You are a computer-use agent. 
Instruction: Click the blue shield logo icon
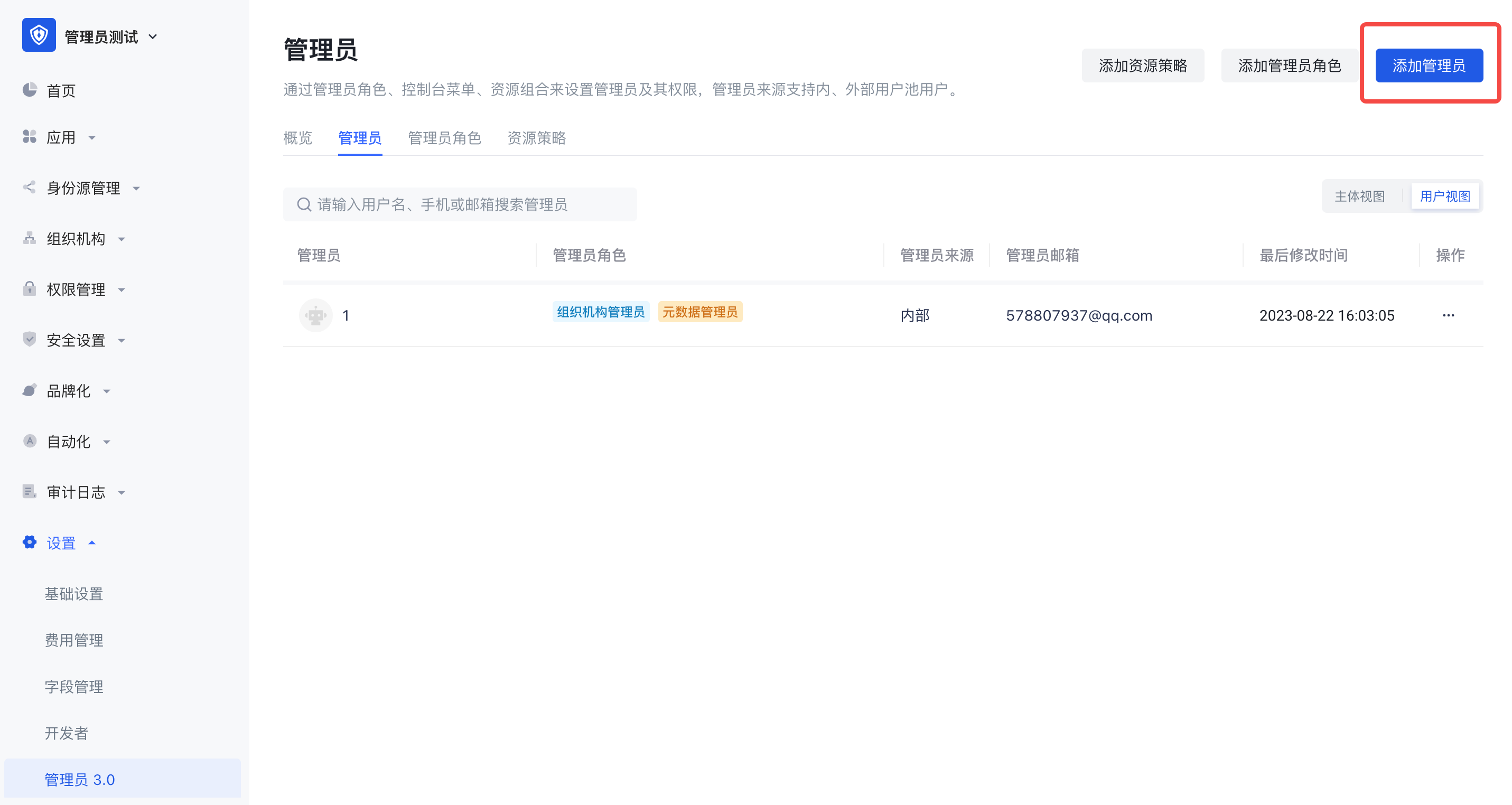click(39, 35)
